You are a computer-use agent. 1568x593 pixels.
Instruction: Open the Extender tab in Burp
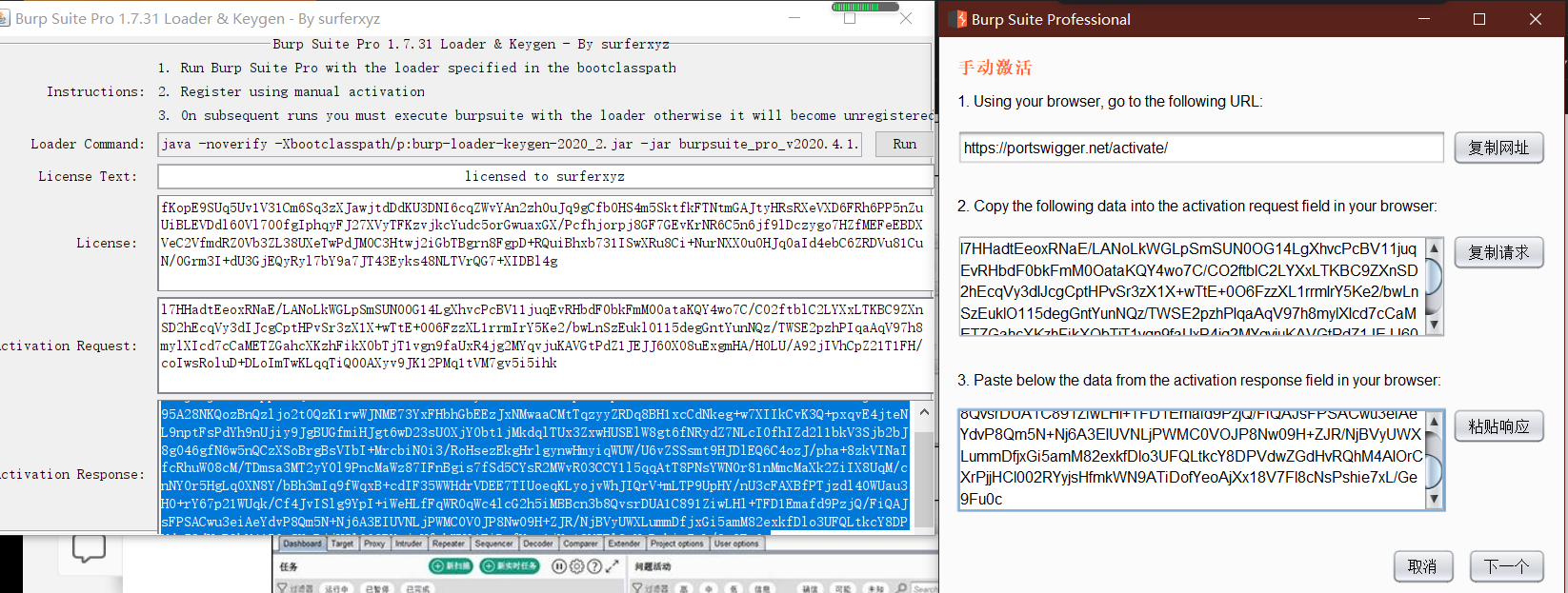pos(625,544)
